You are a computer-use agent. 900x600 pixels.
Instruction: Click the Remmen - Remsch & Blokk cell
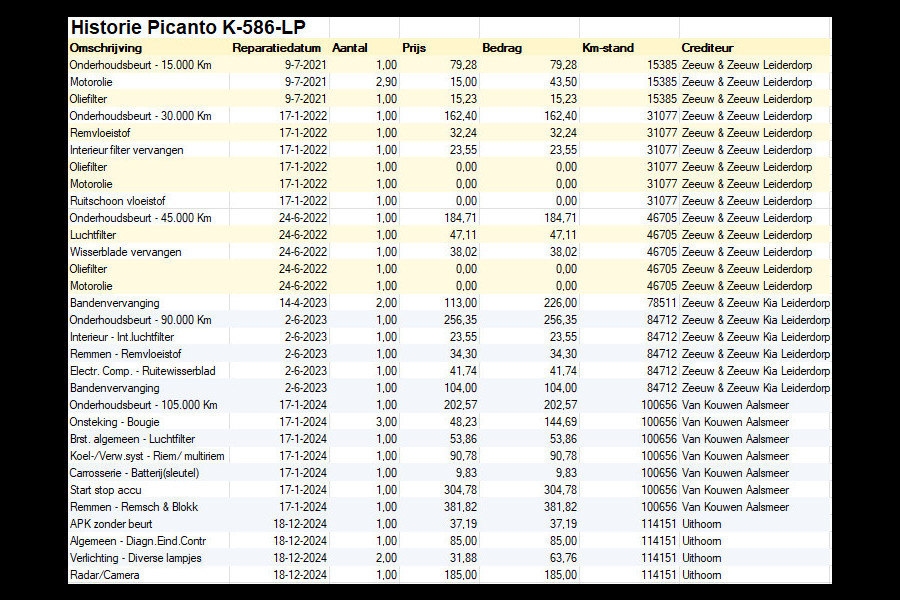(134, 507)
